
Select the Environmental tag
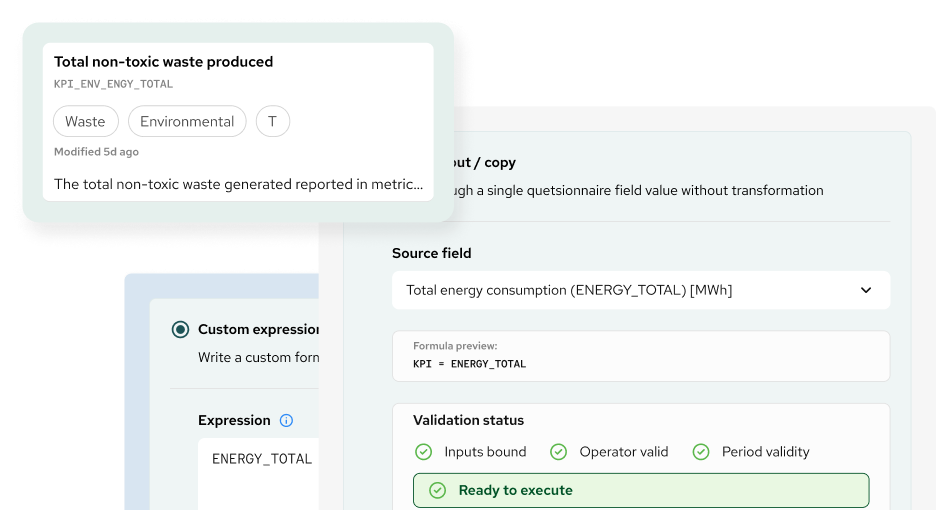187,122
